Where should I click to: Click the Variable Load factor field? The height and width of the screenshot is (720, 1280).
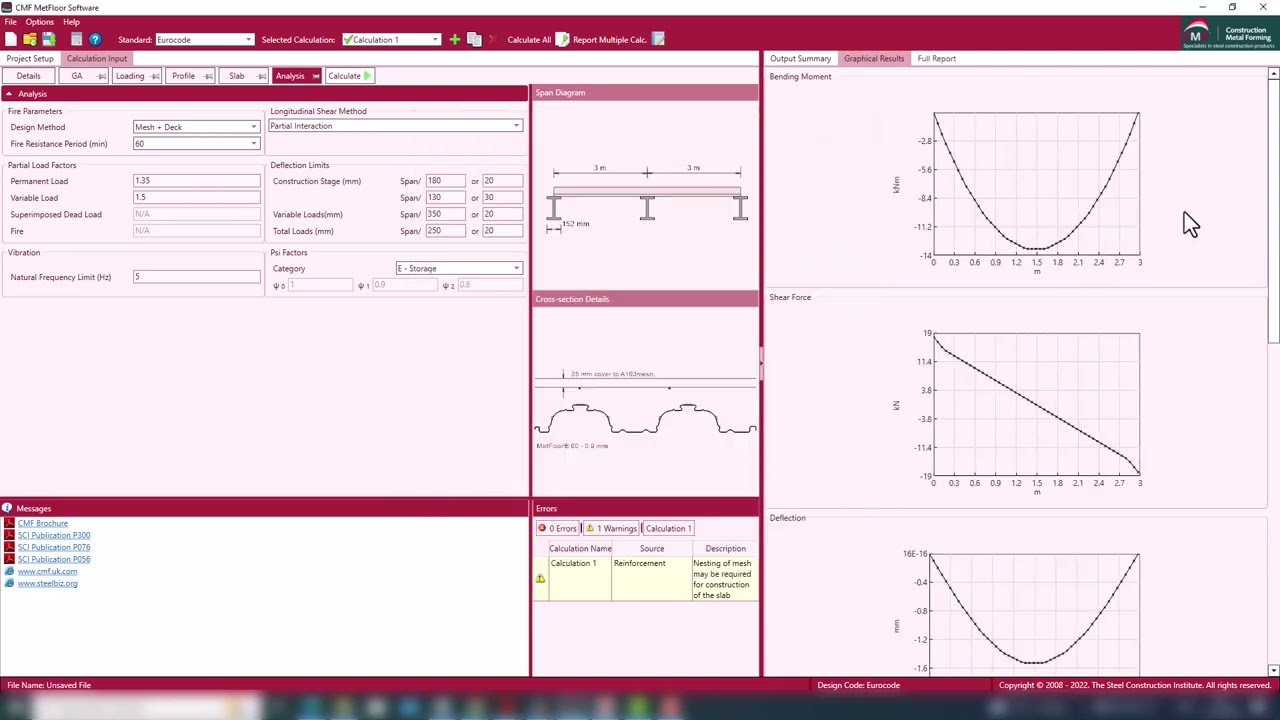coord(196,197)
